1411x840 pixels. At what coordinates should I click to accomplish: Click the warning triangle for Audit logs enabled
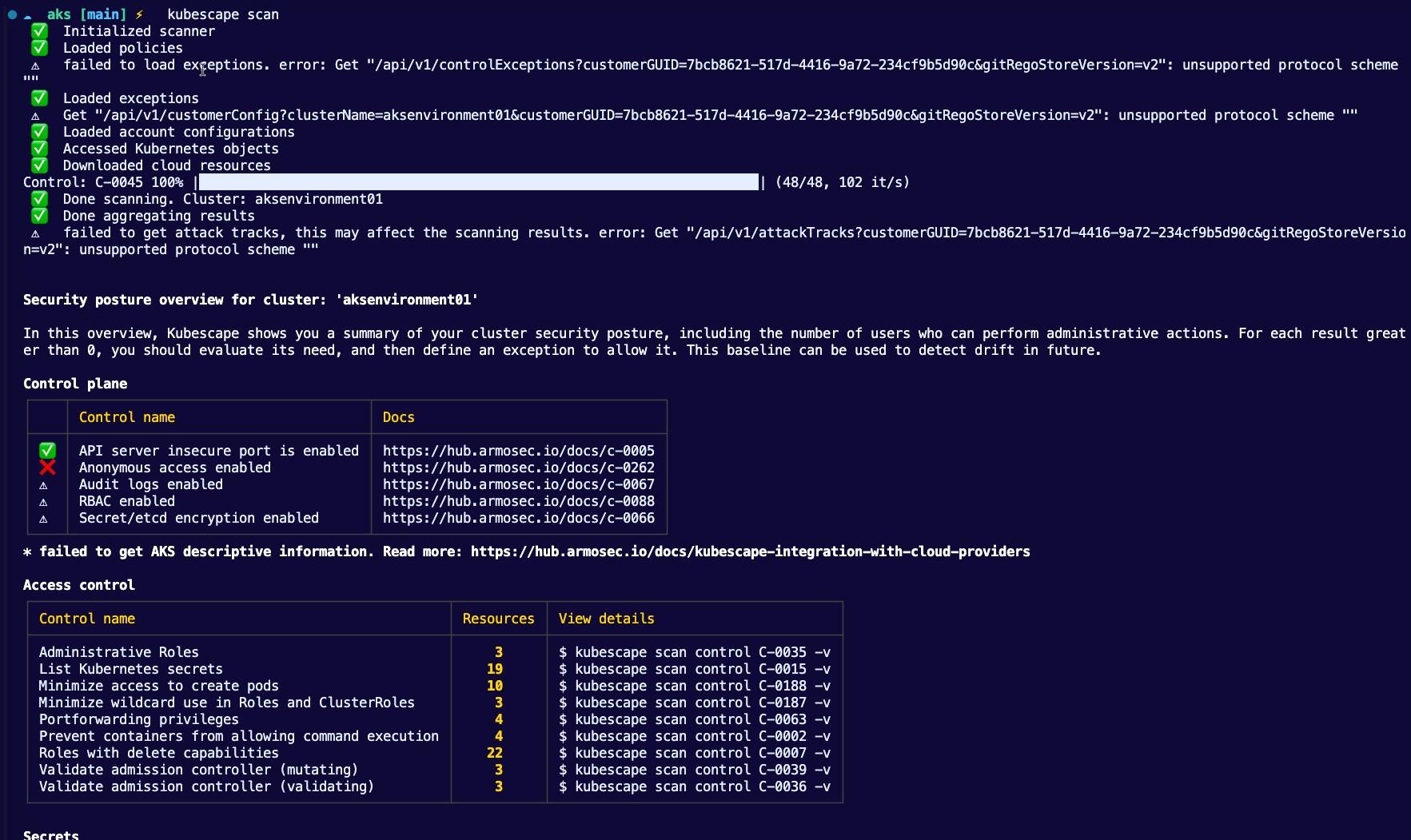click(43, 485)
